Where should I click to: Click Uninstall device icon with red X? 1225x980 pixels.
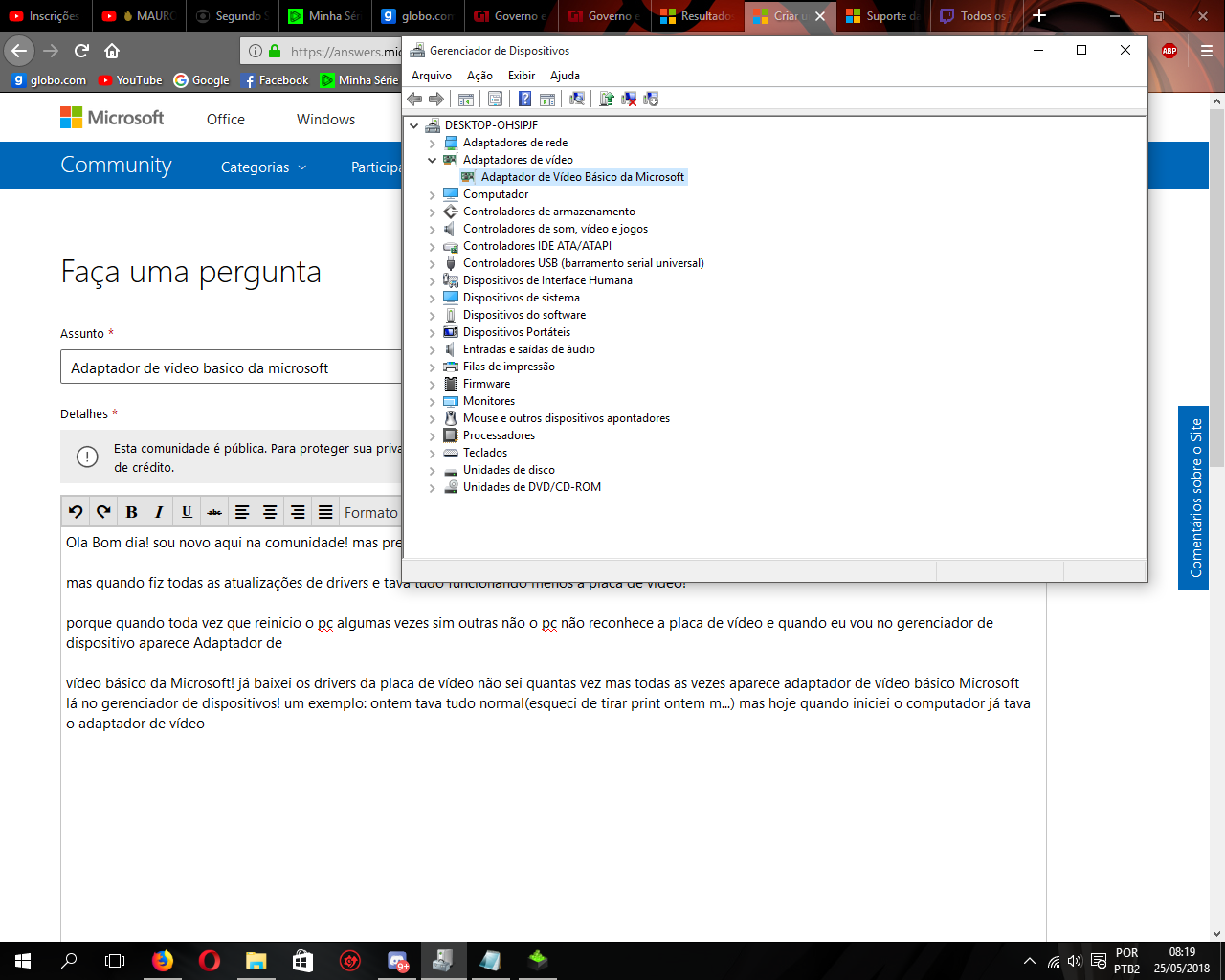(629, 99)
